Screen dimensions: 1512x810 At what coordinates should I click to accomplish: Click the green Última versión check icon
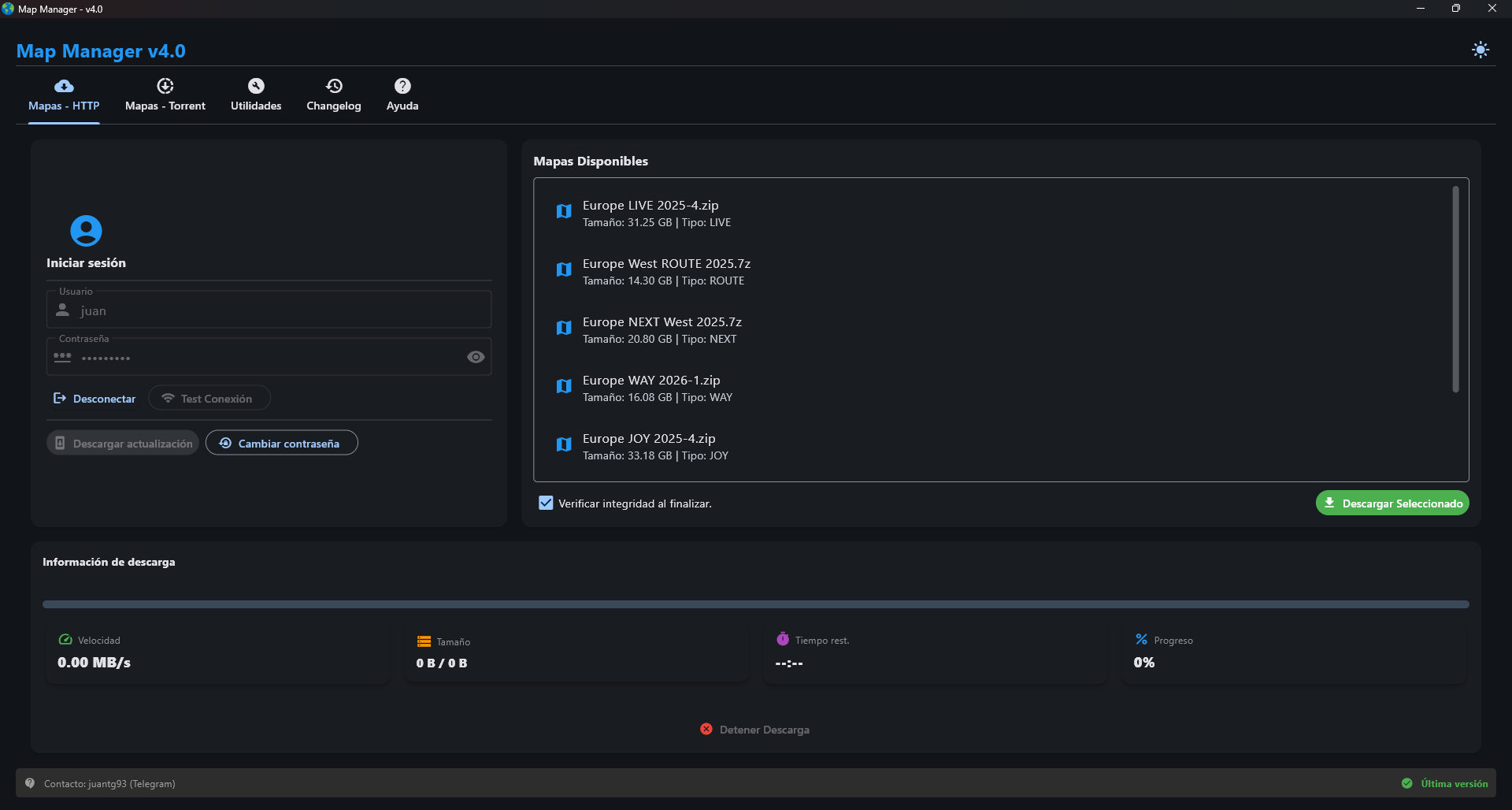point(1407,783)
